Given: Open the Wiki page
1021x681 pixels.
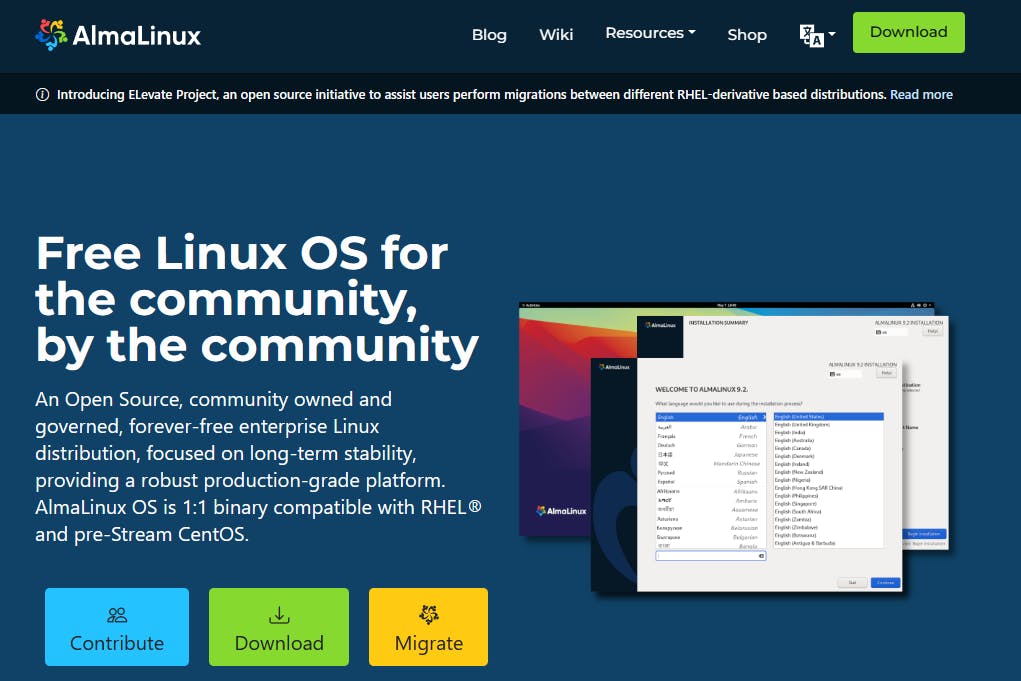Looking at the screenshot, I should (x=556, y=35).
